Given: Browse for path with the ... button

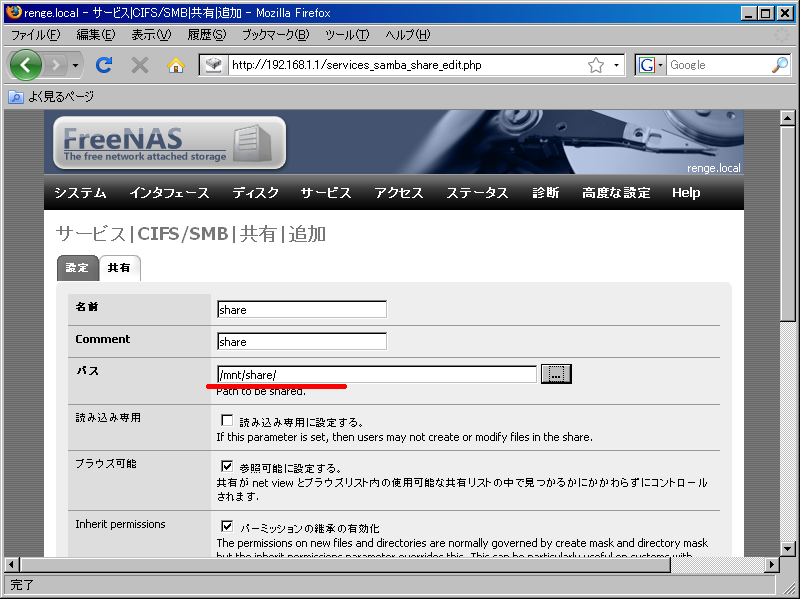Looking at the screenshot, I should pos(556,374).
